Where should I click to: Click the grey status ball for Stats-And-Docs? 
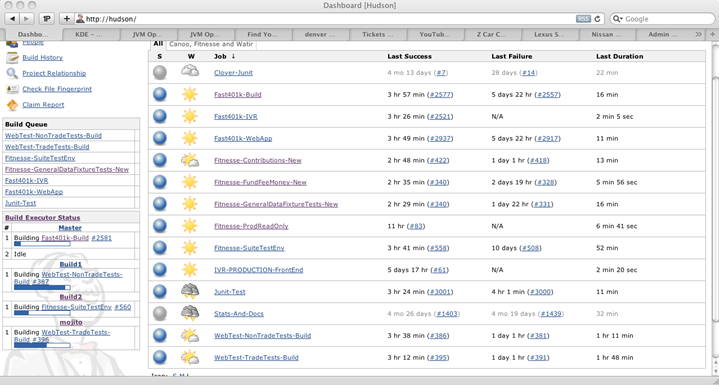point(160,314)
